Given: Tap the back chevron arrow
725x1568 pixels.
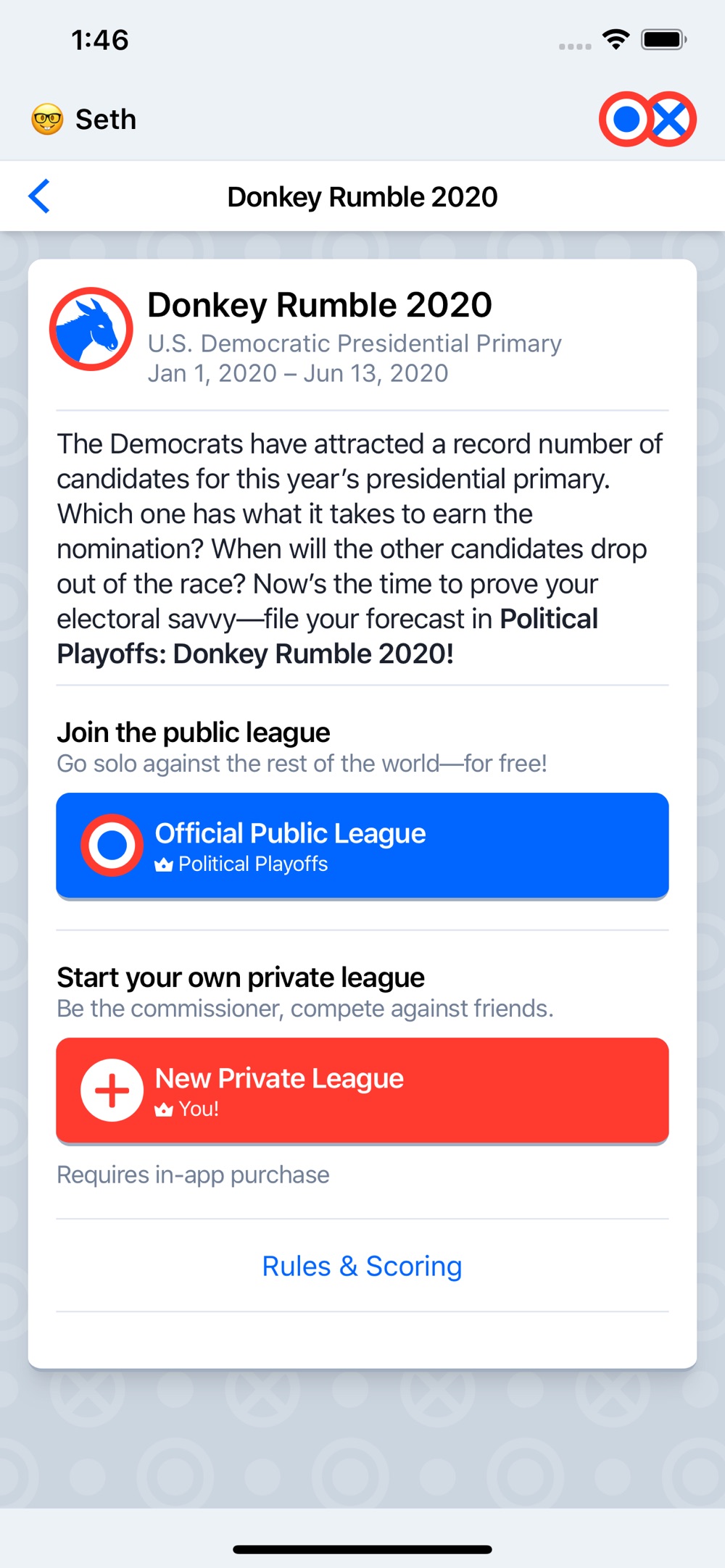Looking at the screenshot, I should tap(40, 196).
